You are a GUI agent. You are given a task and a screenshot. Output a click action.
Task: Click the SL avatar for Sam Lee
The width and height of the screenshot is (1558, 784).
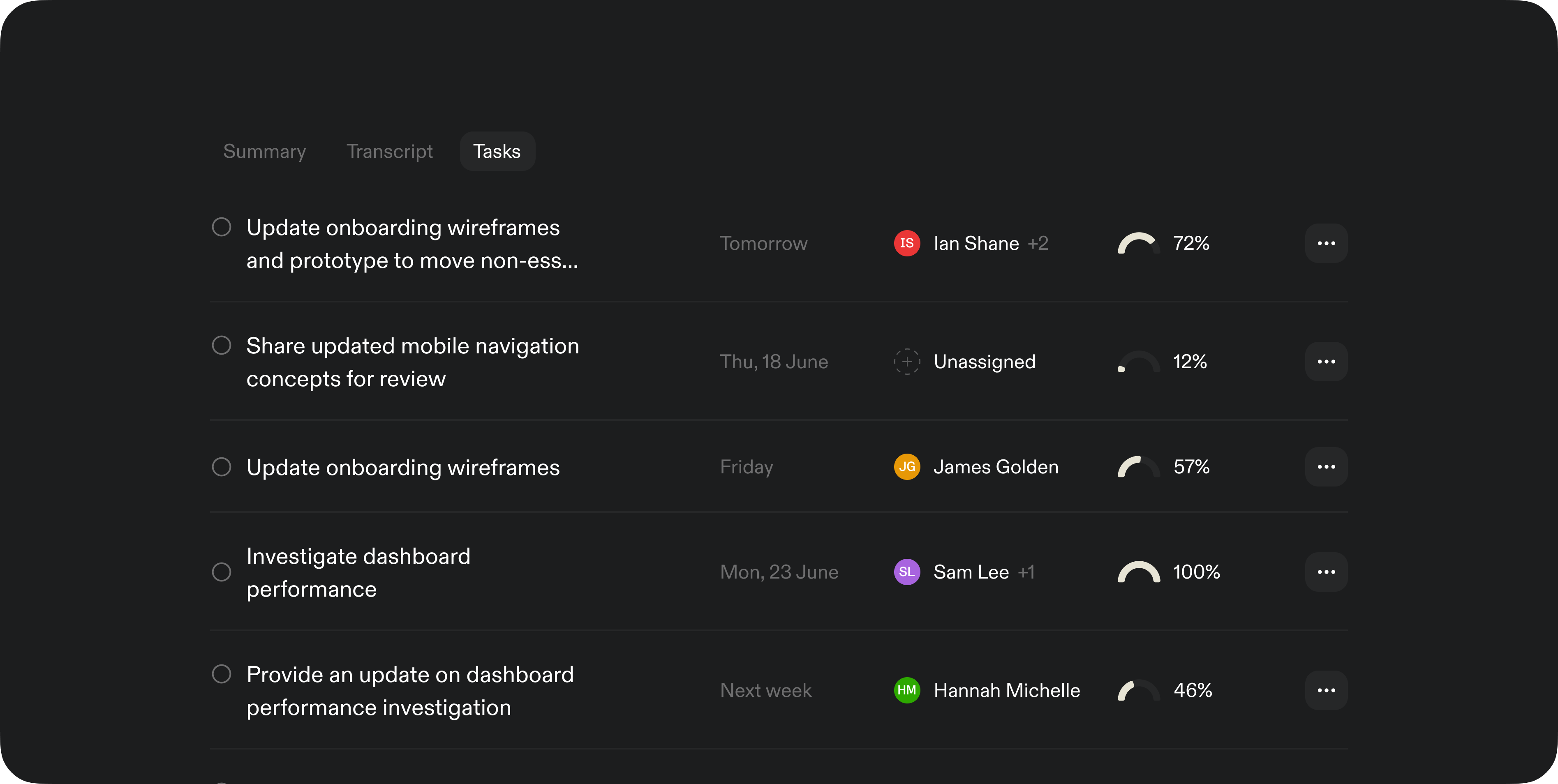(x=906, y=572)
